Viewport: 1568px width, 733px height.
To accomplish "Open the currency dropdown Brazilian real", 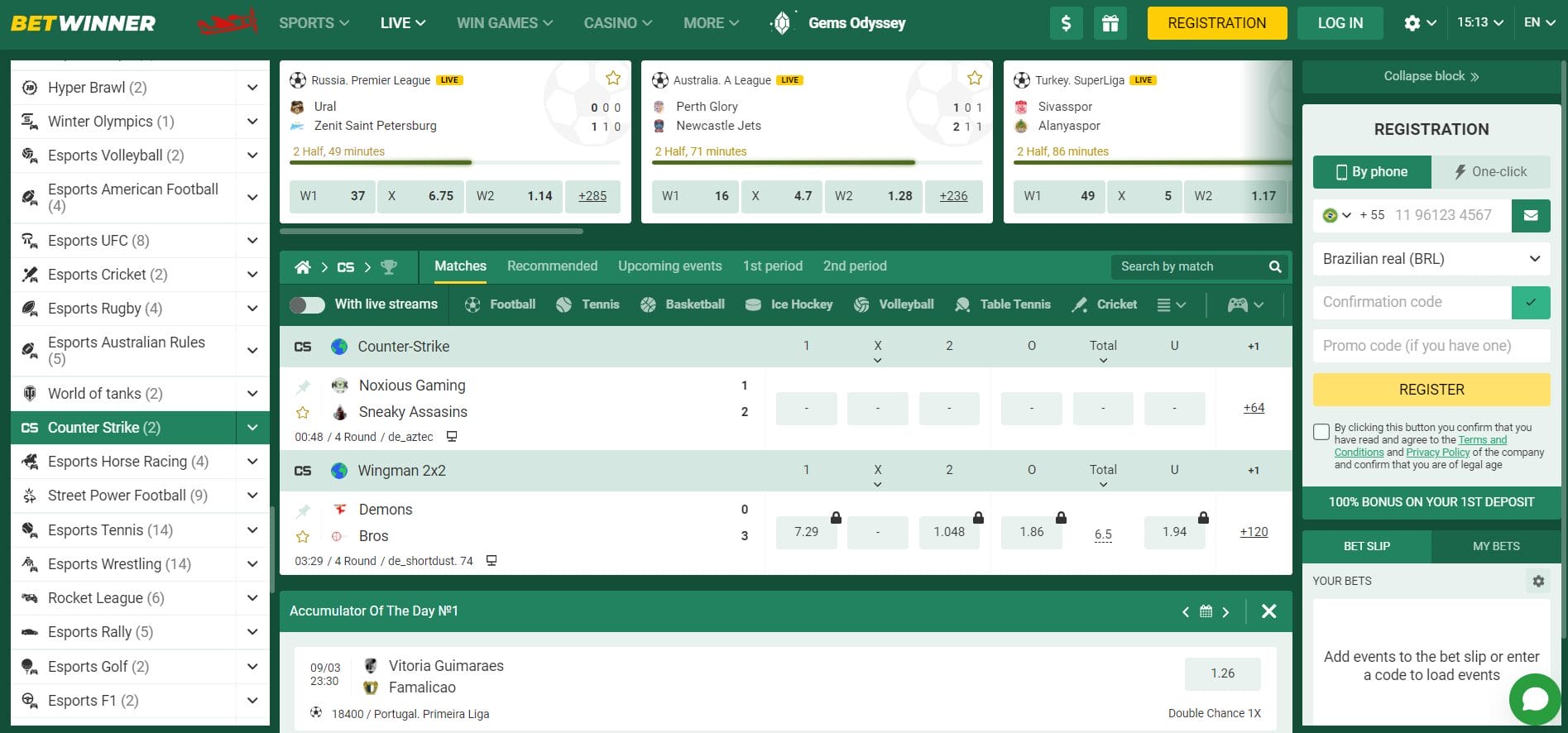I will (1431, 259).
